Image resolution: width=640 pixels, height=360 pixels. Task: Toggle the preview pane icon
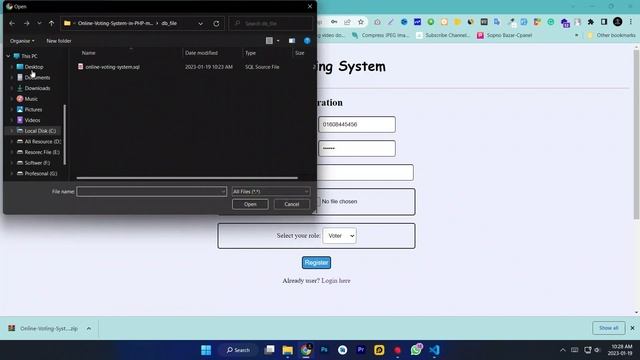pyautogui.click(x=292, y=41)
